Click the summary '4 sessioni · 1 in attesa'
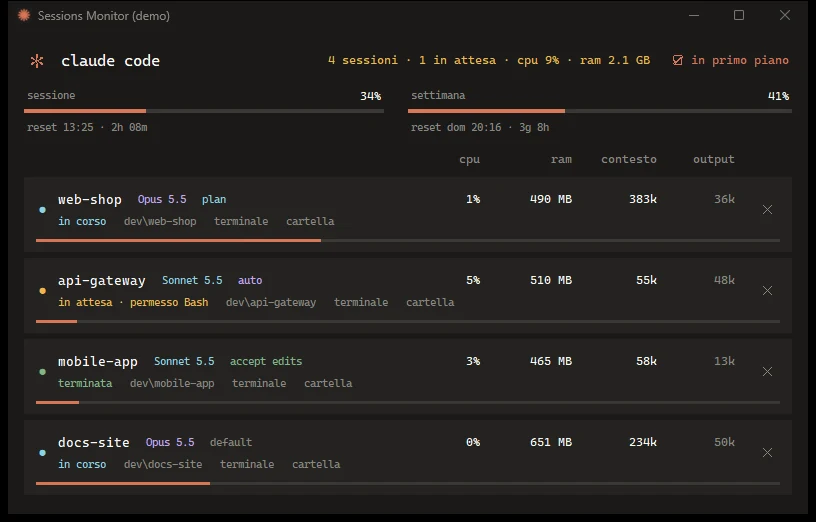 click(412, 60)
